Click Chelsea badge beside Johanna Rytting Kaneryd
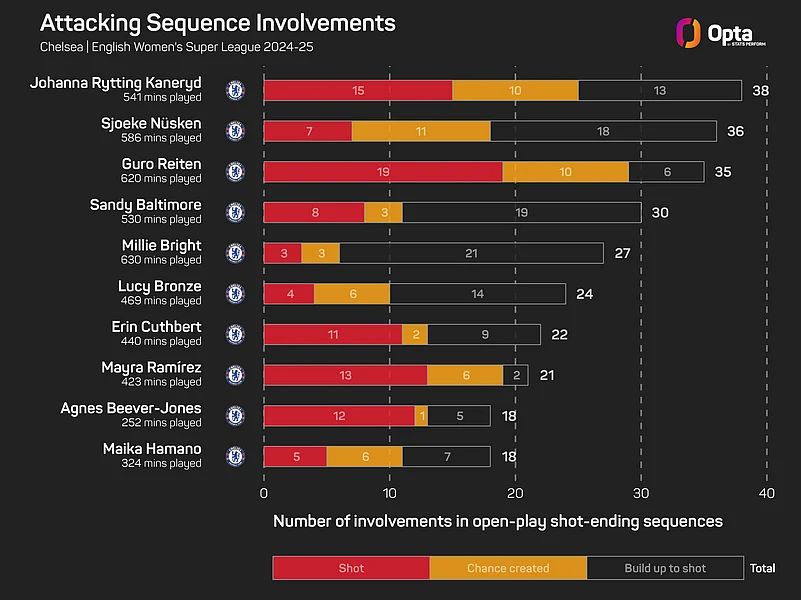Screen dimensions: 801x600 point(235,90)
